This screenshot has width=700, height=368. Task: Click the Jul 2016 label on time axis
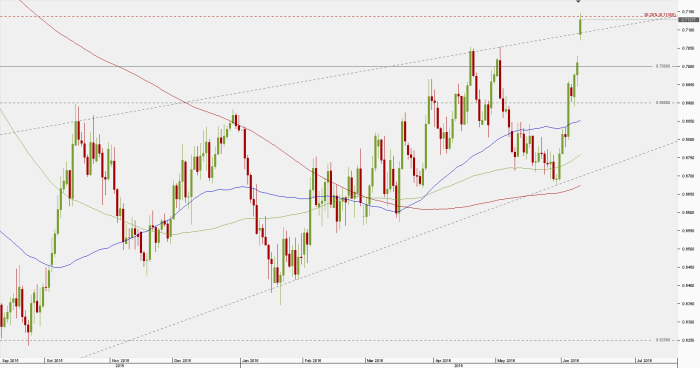[645, 360]
